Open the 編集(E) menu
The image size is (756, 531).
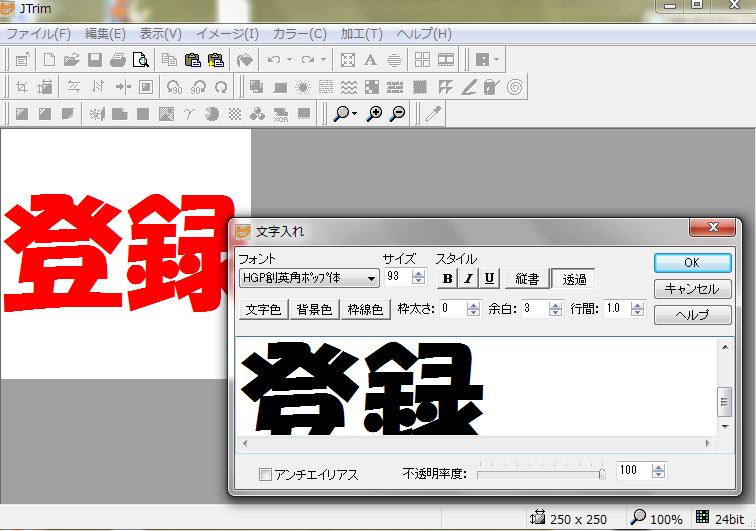coord(105,34)
